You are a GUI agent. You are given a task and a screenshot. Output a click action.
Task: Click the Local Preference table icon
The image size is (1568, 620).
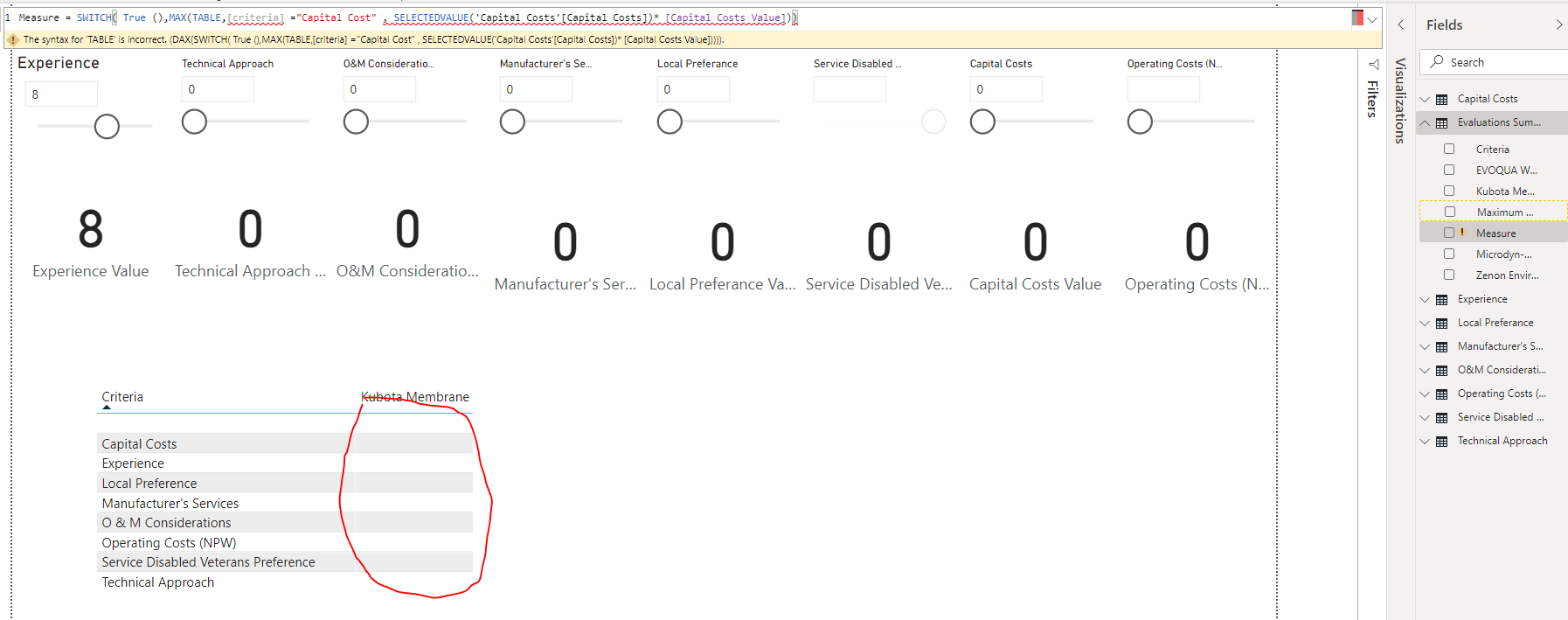tap(1442, 324)
